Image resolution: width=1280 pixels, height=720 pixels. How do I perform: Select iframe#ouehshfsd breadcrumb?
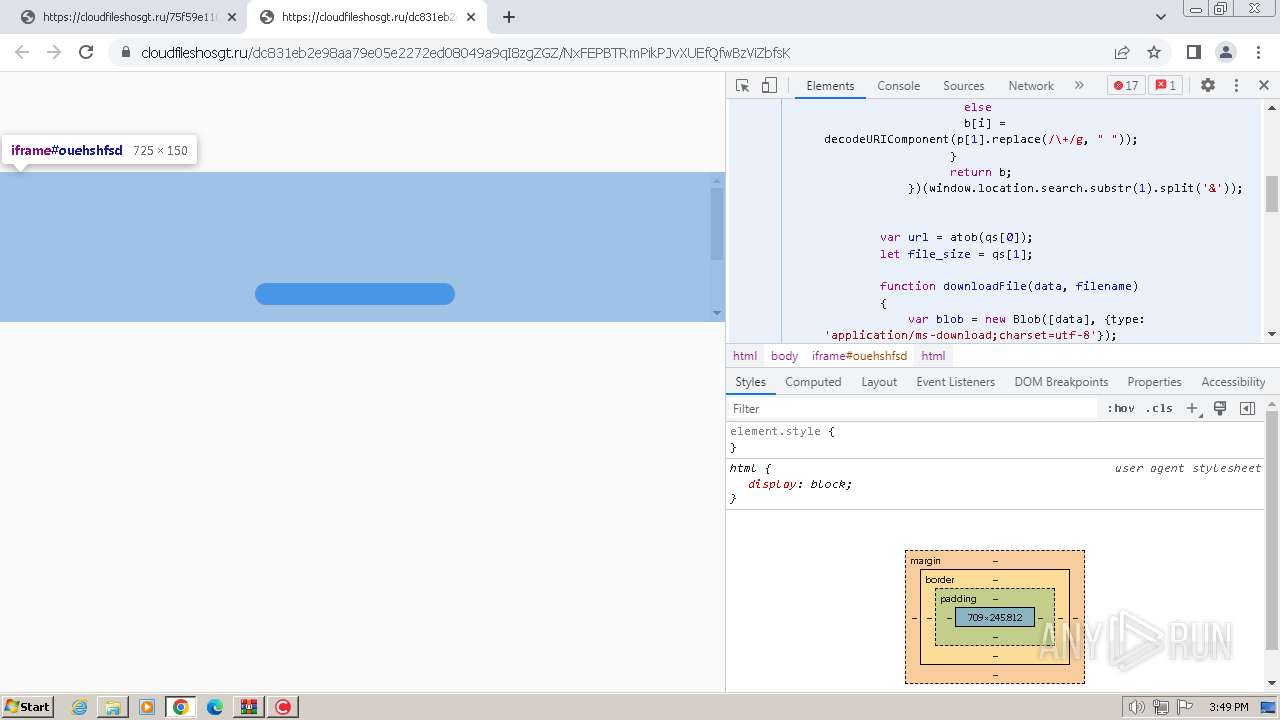pyautogui.click(x=859, y=356)
